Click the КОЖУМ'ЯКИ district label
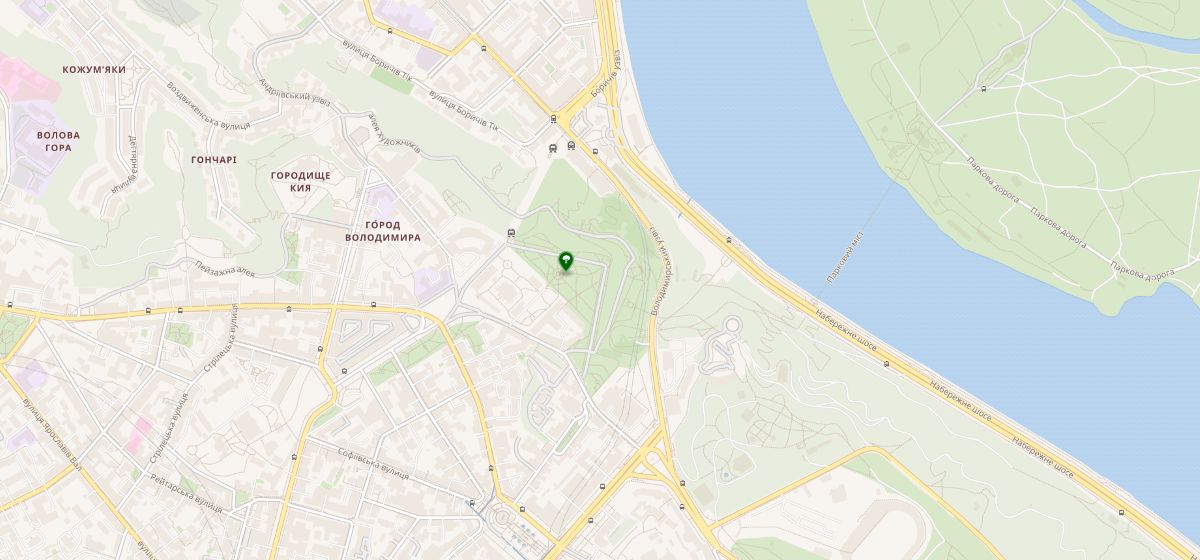Viewport: 1200px width, 560px height. click(93, 70)
